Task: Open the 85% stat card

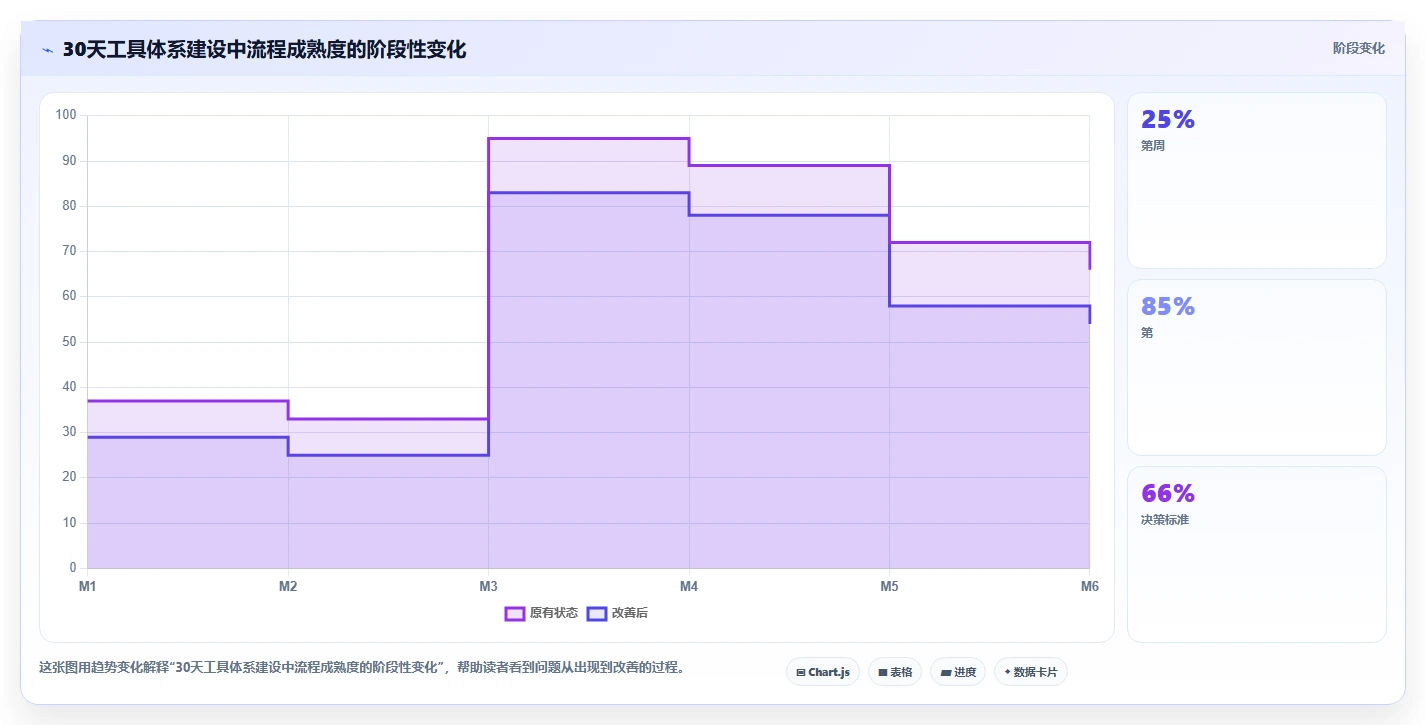Action: [1257, 367]
